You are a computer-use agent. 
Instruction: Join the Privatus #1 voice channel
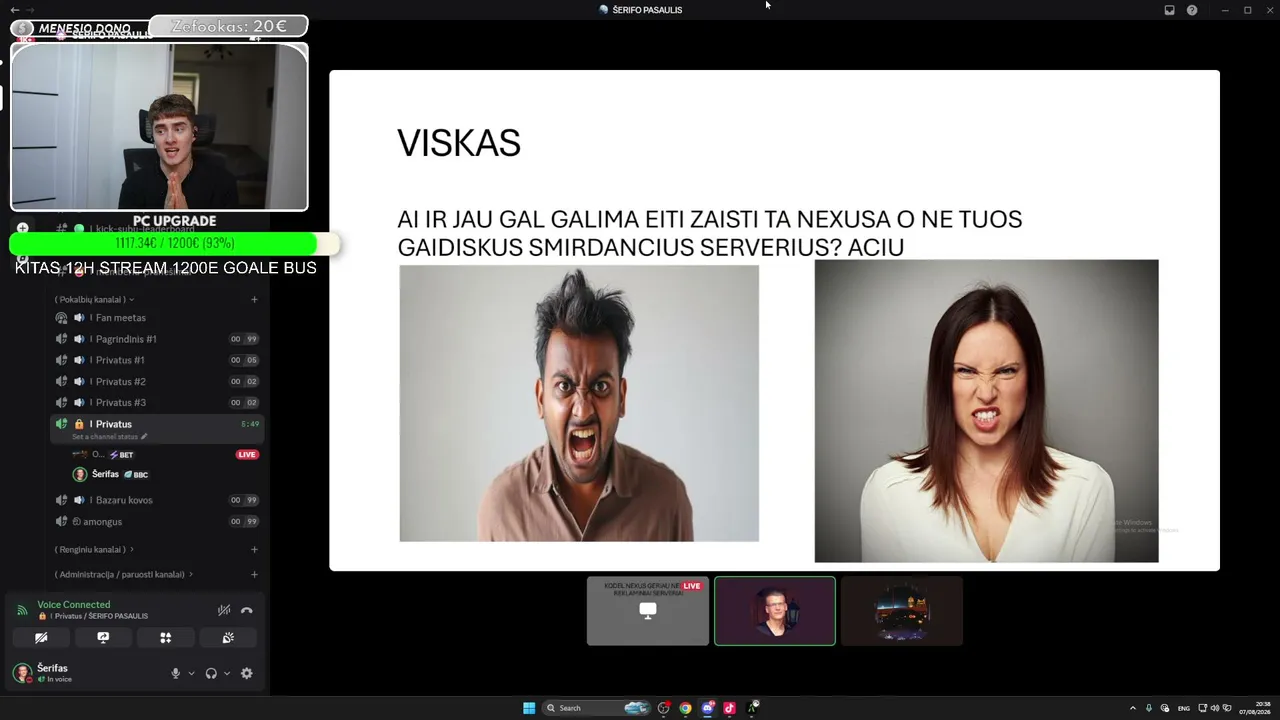158,360
